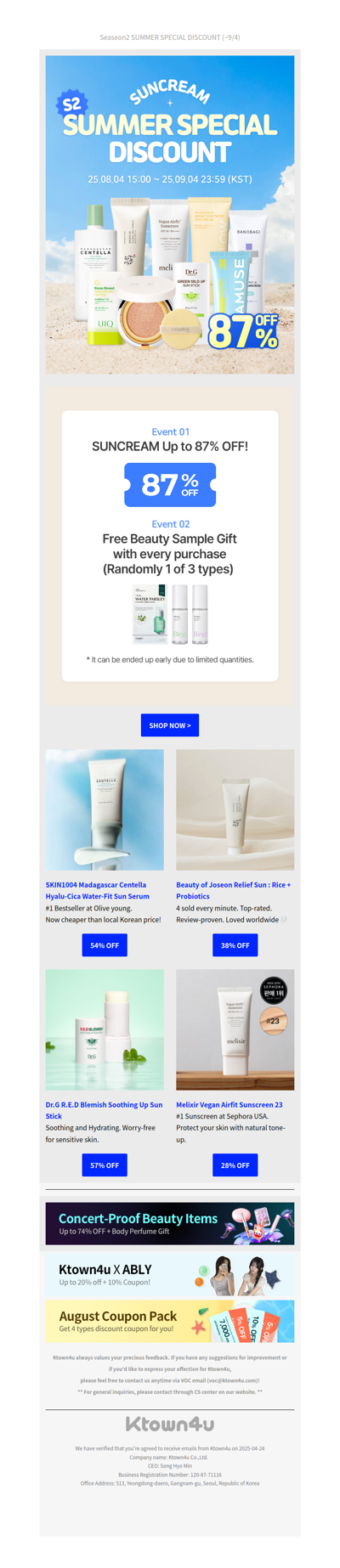Click the 38% OFF button
Screen dimensions: 340x1568
pos(235,945)
